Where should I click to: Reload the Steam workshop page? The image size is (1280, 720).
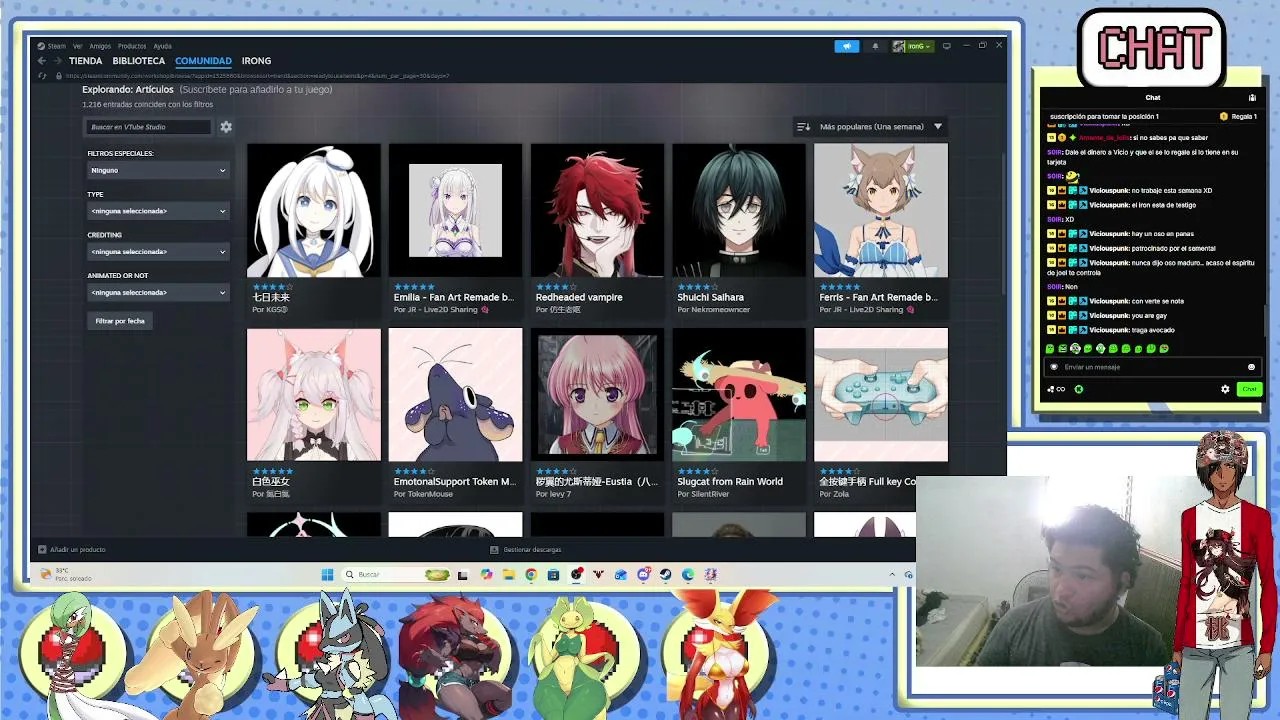point(42,76)
